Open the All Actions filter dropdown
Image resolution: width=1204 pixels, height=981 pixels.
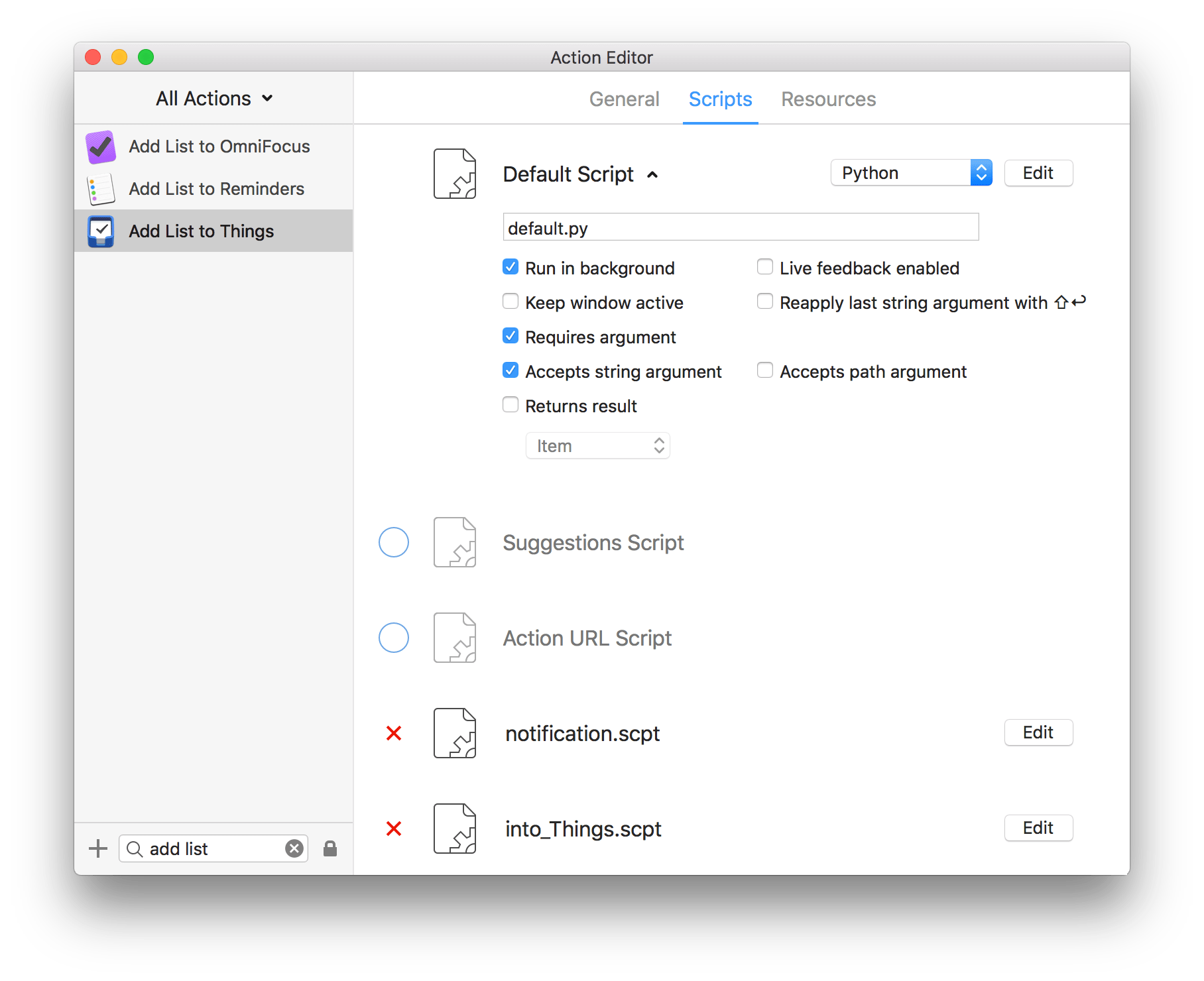point(214,99)
